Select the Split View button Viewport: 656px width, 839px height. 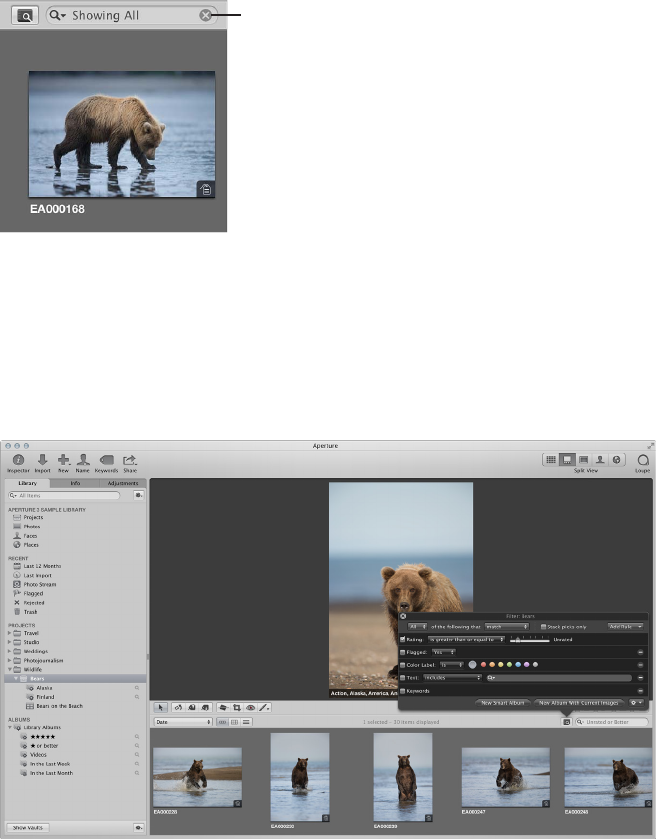[567, 460]
